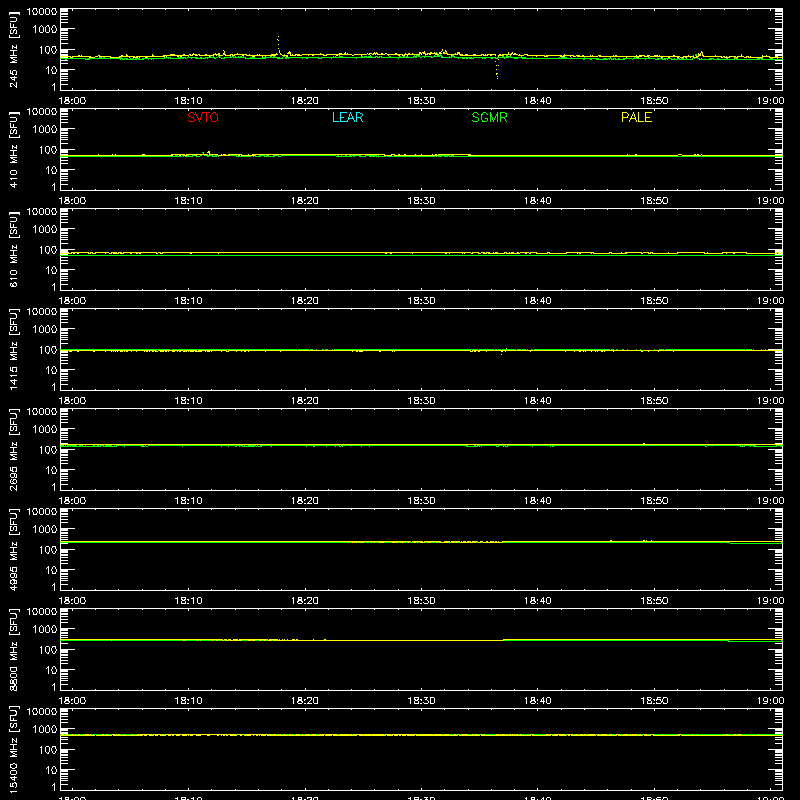The height and width of the screenshot is (800, 800).
Task: Select the 8800 MHz [SFU] axis title
Action: [13, 649]
